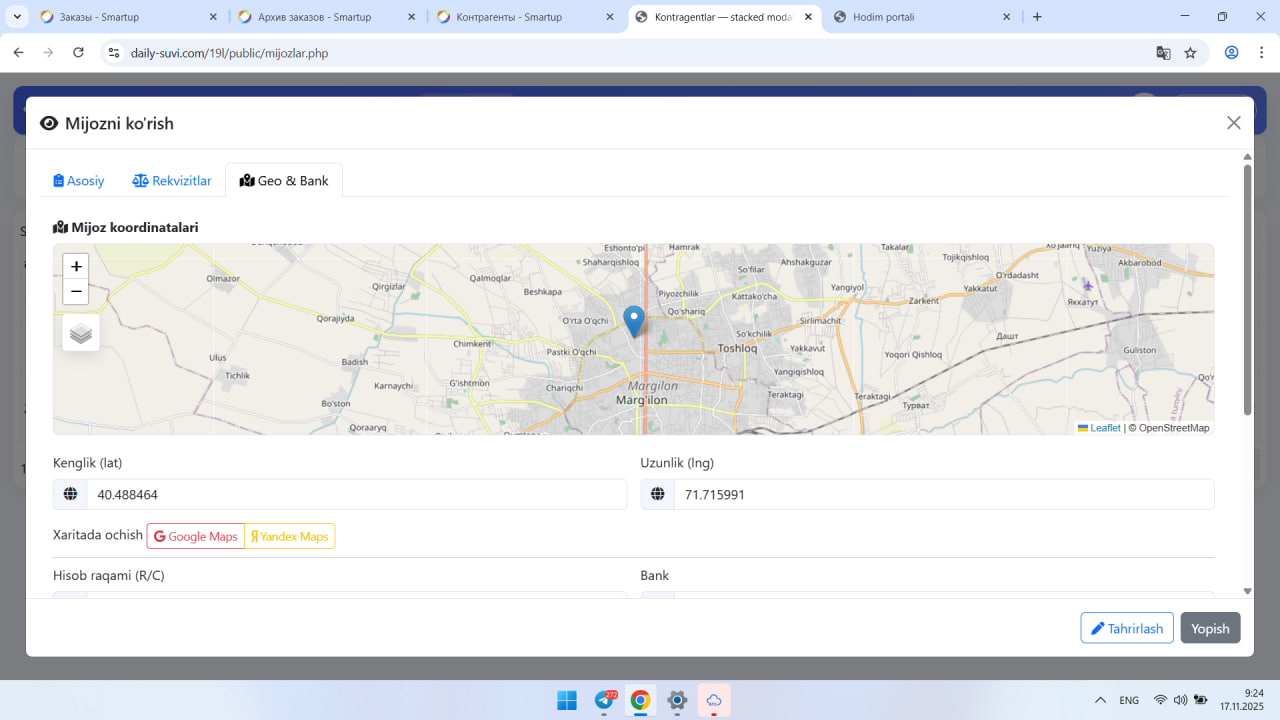The image size is (1280, 720).
Task: Show hidden system tray icons
Action: [x=1100, y=700]
